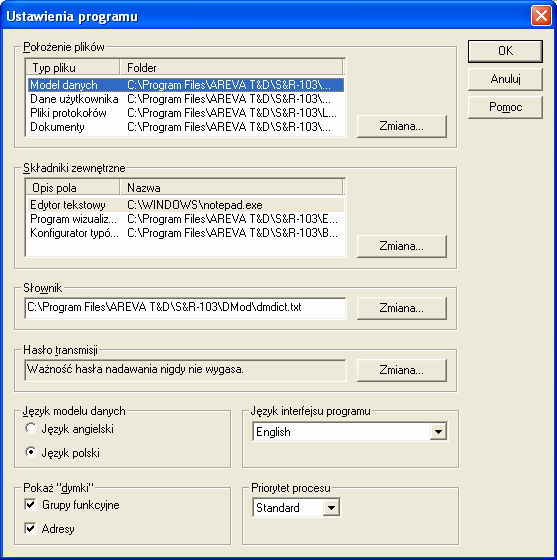The image size is (557, 560).
Task: Select Dane użytkownika row
Action: 186,99
